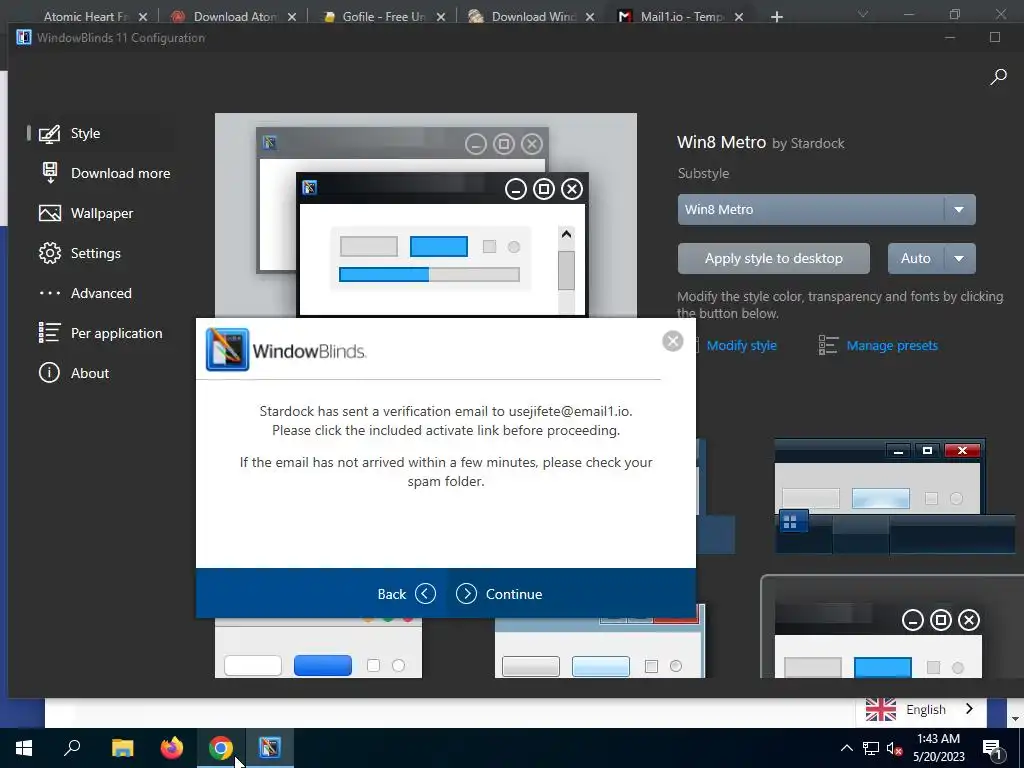Switch to WindowBlinds taskbar icon
The height and width of the screenshot is (768, 1024).
point(269,748)
